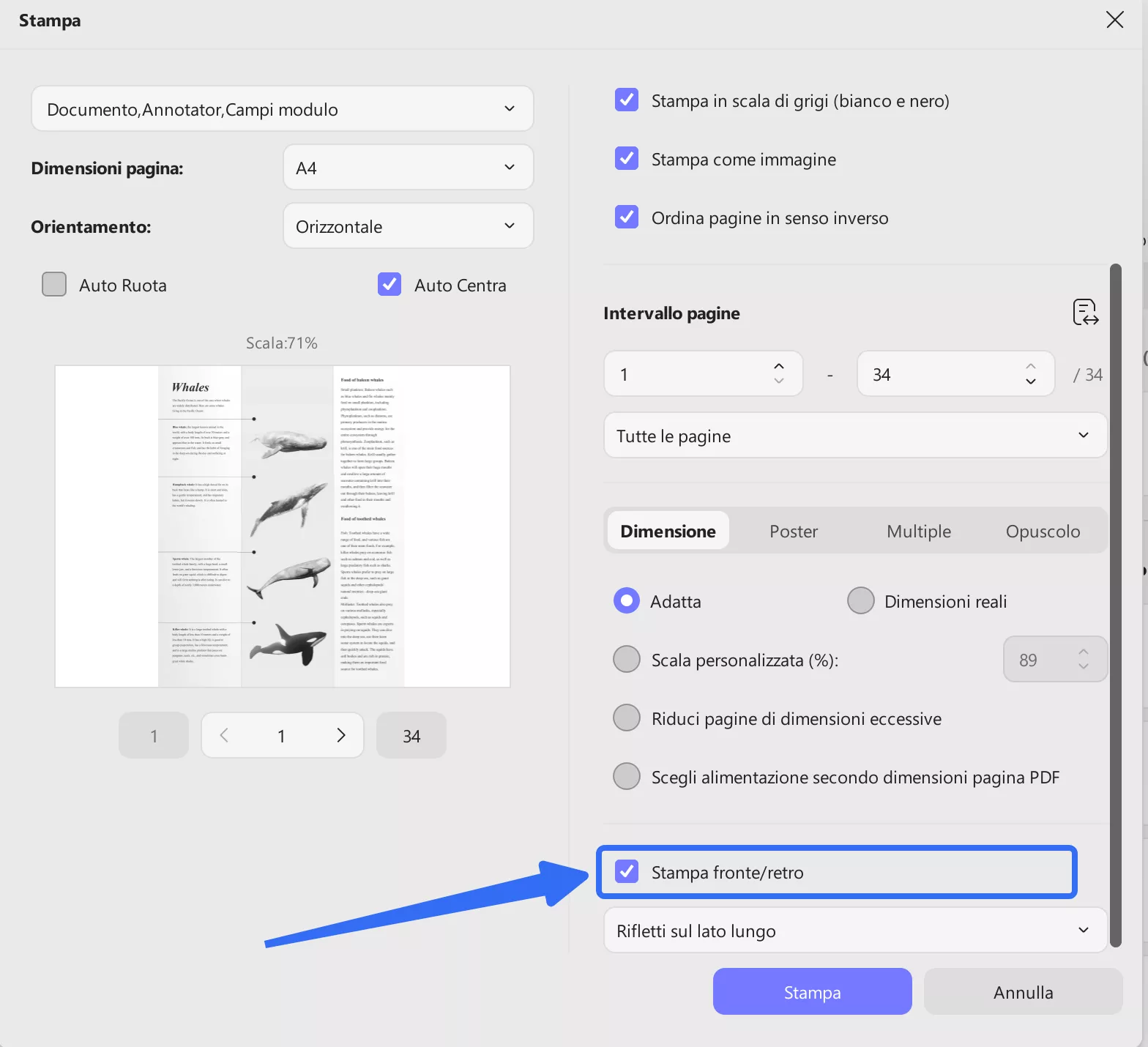Image resolution: width=1148 pixels, height=1047 pixels.
Task: Expand the Tutte le pagine dropdown
Action: pyautogui.click(x=854, y=436)
